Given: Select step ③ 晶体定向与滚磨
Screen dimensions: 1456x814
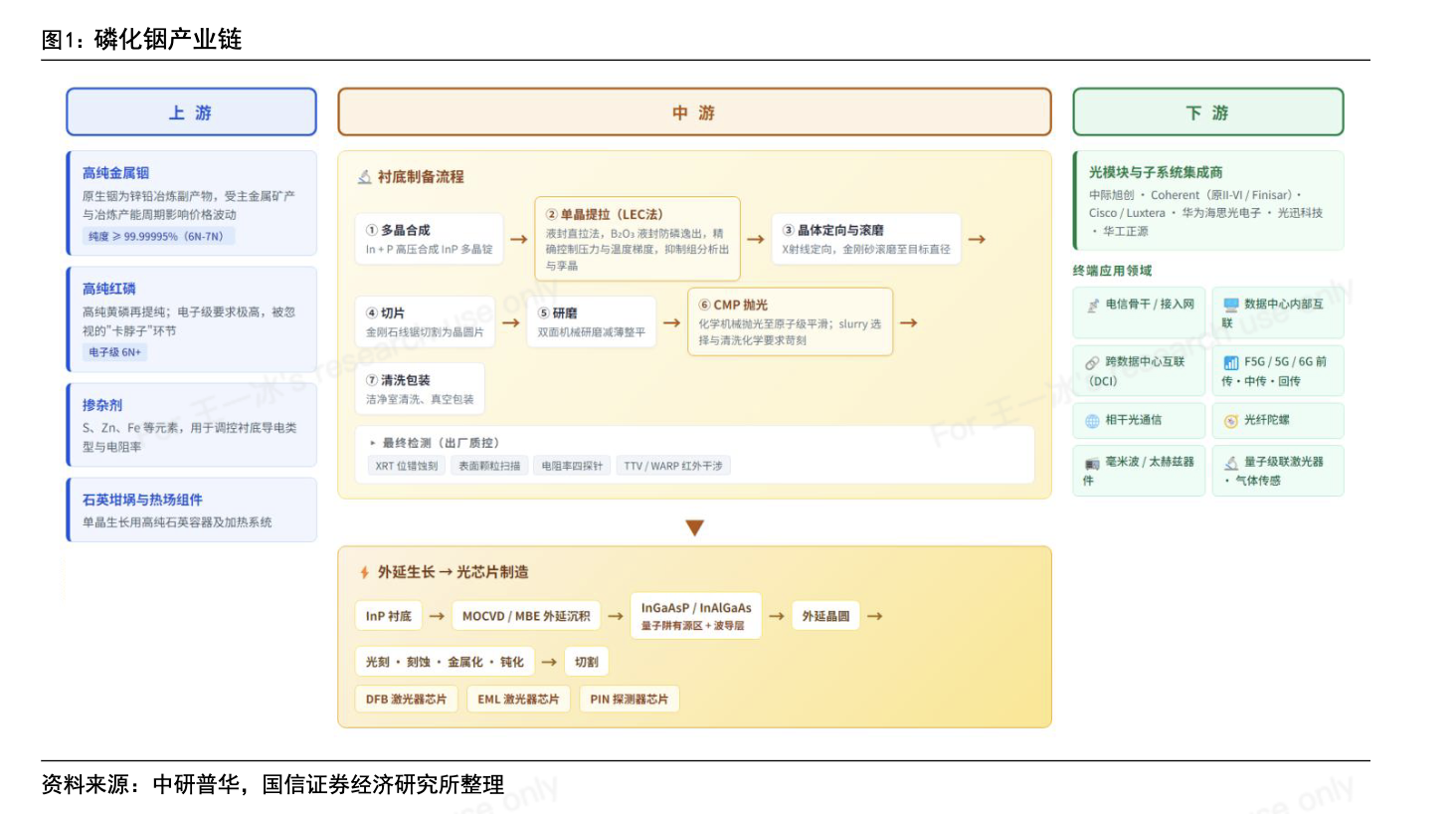Looking at the screenshot, I should (x=866, y=239).
